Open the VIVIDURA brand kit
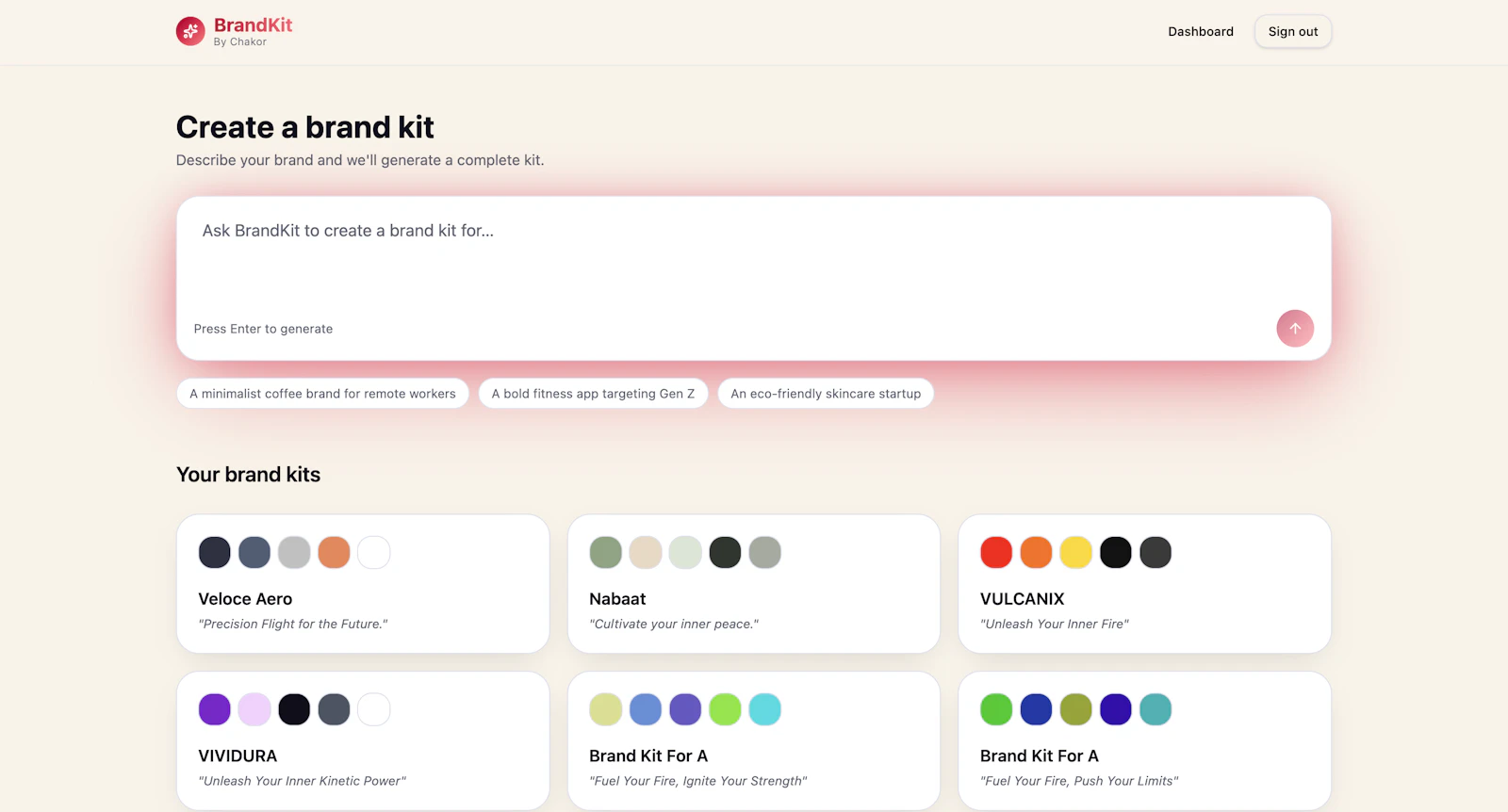The width and height of the screenshot is (1508, 812). pyautogui.click(x=363, y=740)
